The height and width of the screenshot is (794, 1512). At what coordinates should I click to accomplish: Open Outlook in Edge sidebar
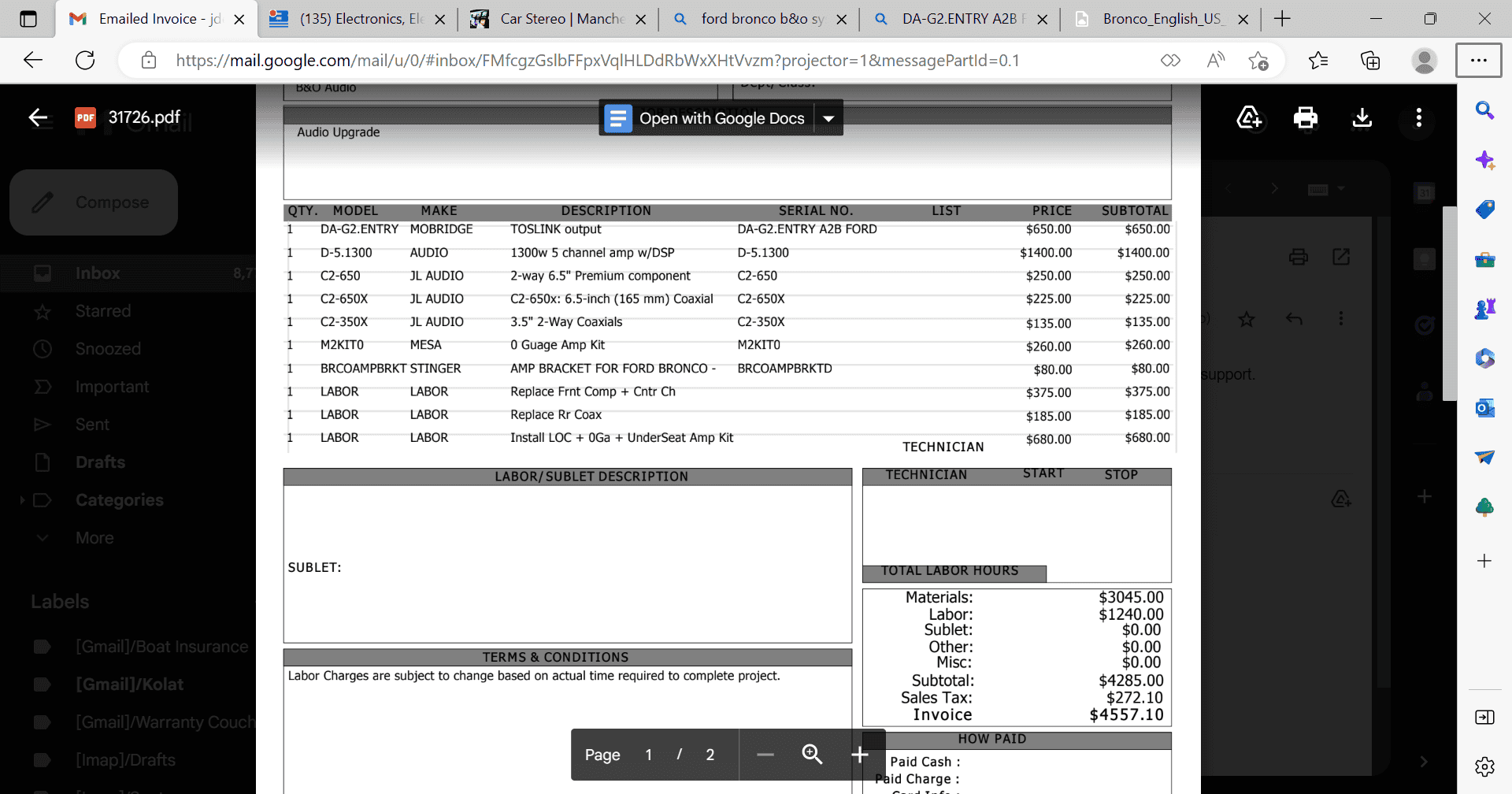point(1485,408)
